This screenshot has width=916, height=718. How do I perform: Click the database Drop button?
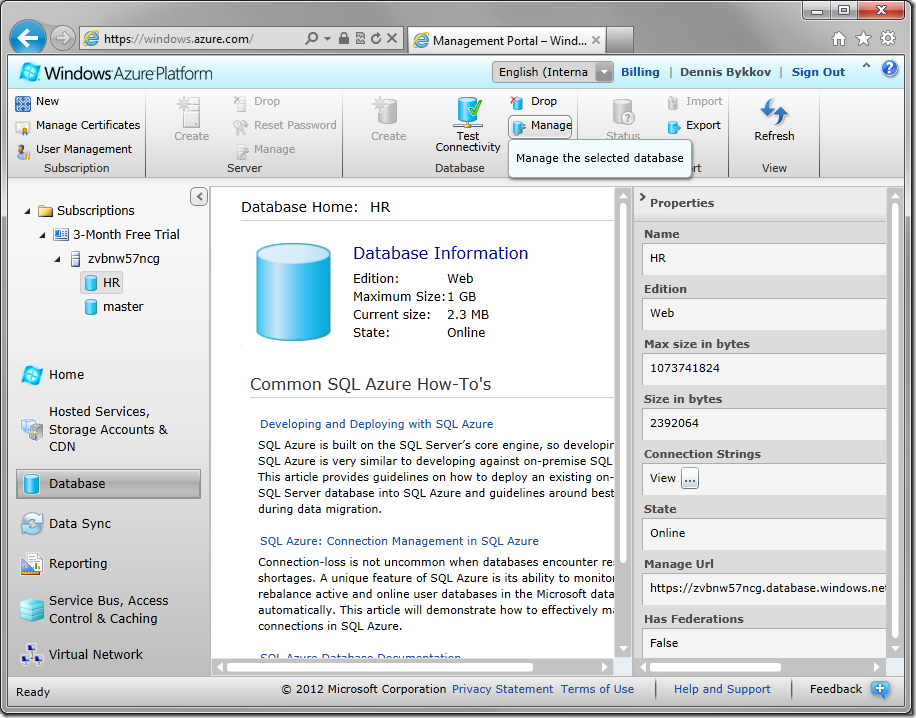[x=533, y=102]
